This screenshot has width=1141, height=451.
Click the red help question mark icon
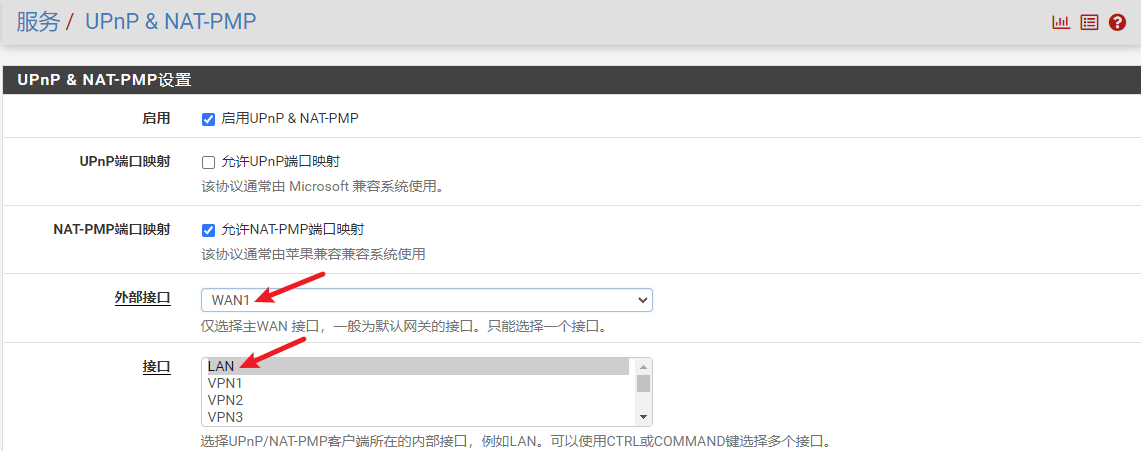click(1117, 22)
